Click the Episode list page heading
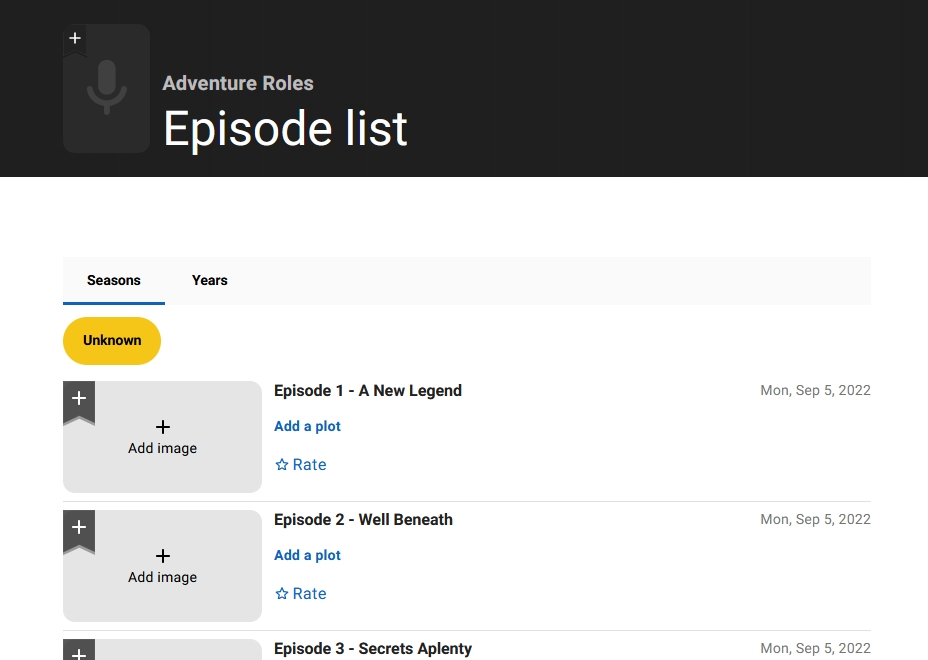928x660 pixels. point(285,129)
